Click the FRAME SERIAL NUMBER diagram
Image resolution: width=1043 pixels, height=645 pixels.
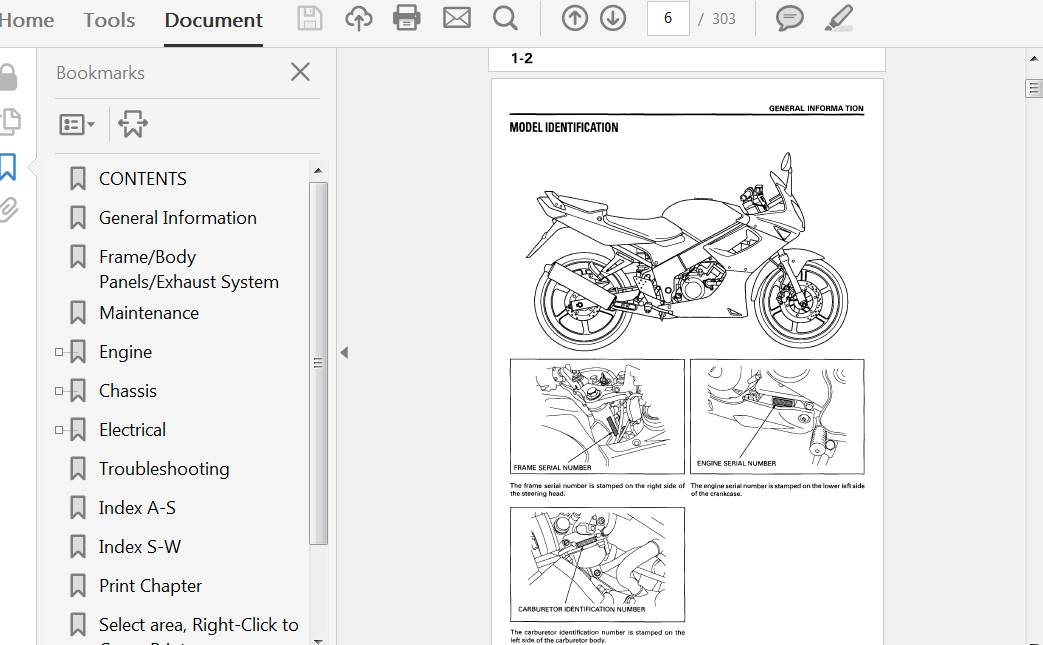597,417
